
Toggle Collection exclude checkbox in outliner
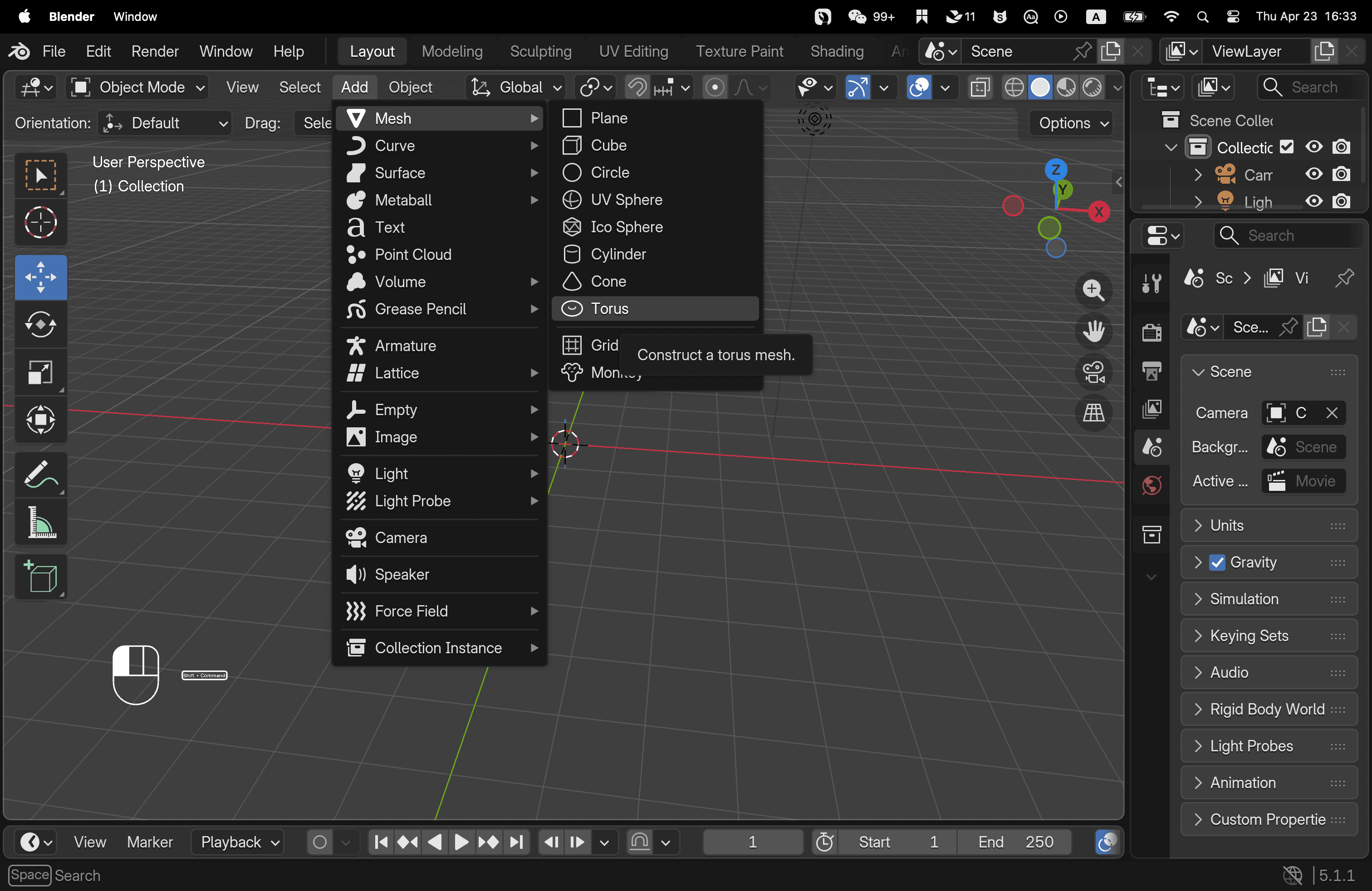point(1287,147)
